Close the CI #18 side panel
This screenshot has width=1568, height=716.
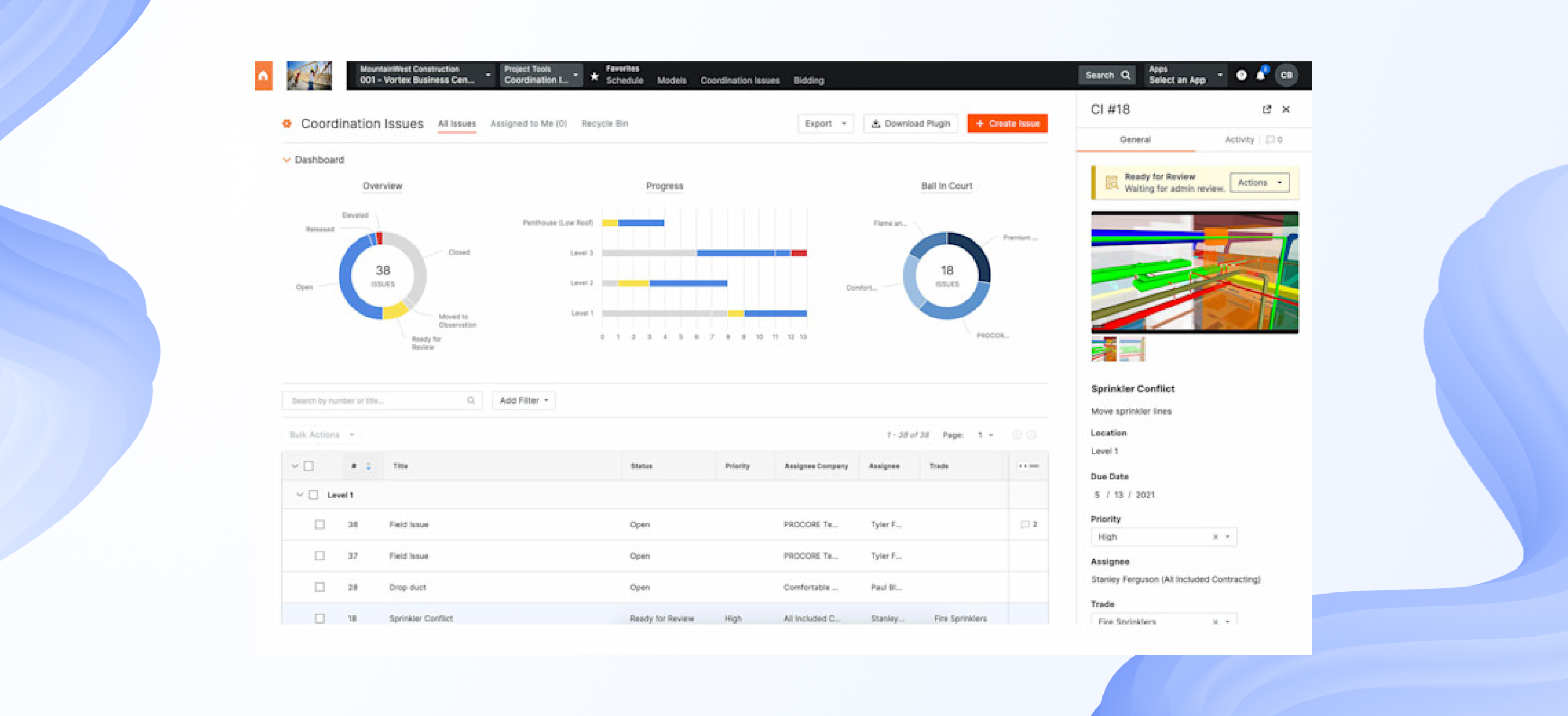1286,109
